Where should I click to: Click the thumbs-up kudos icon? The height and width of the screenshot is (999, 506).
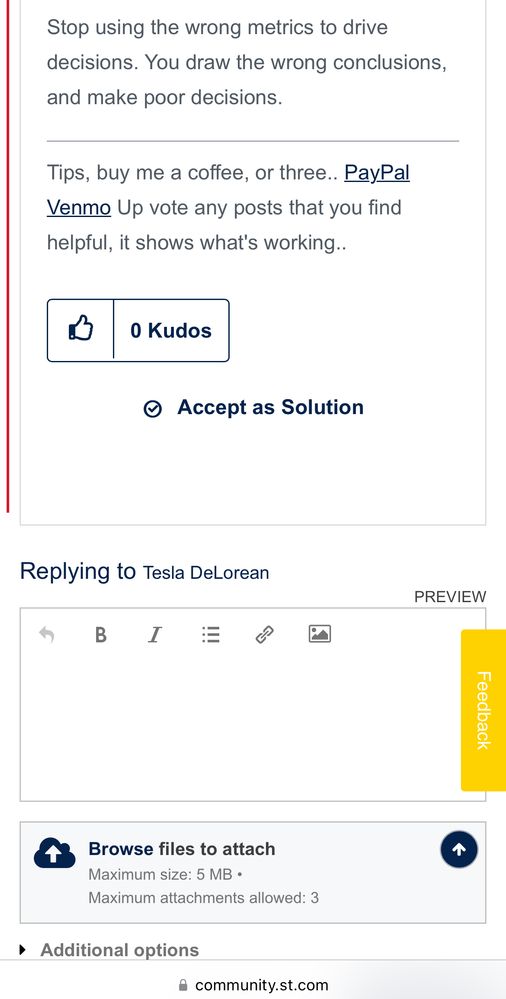click(80, 330)
